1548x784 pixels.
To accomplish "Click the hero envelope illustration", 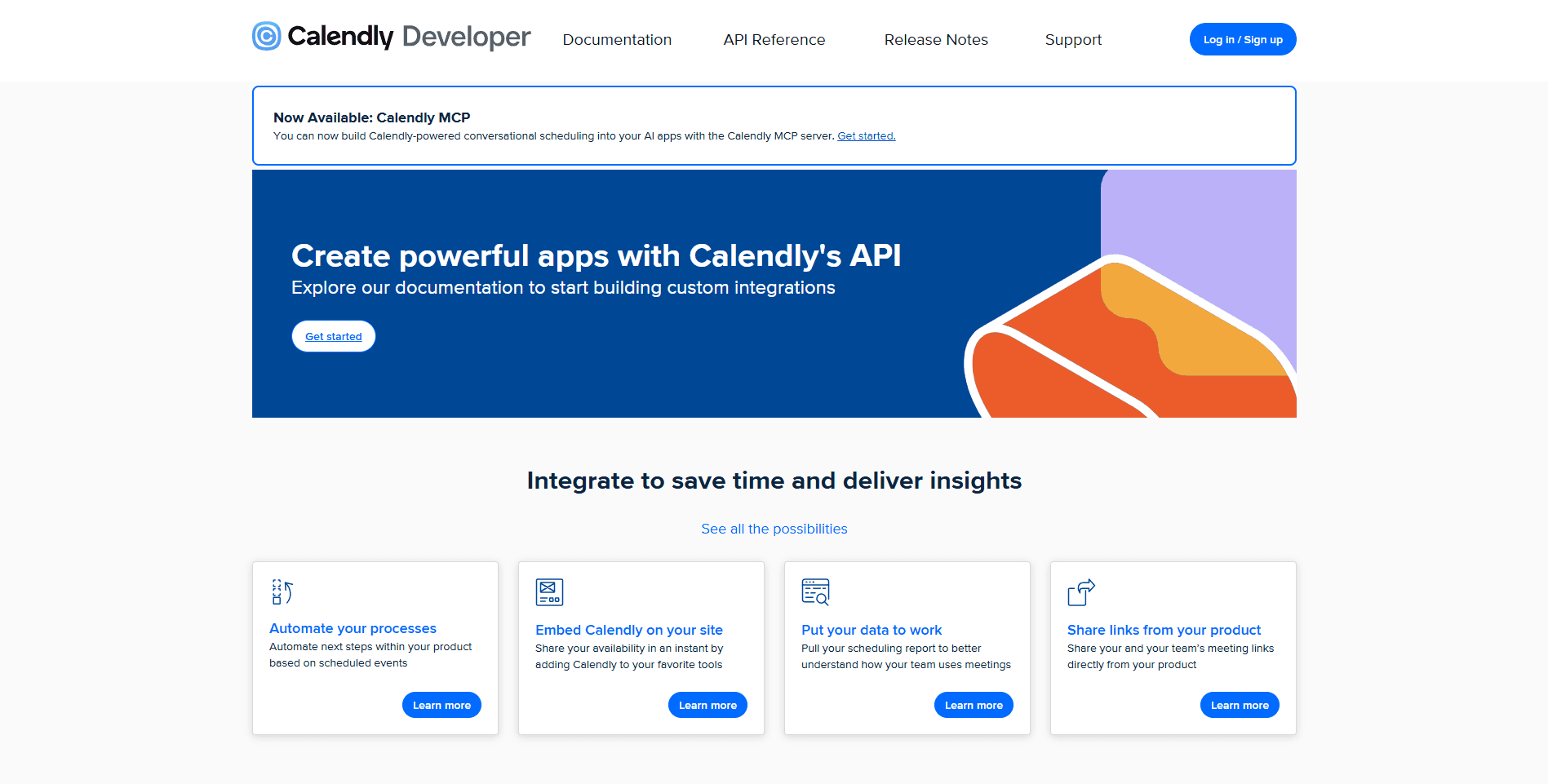I will coord(1130,336).
